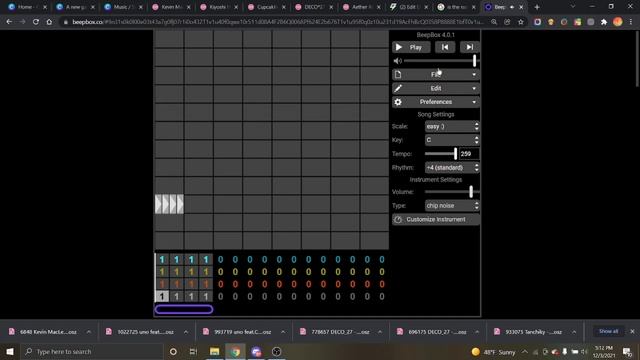Open the File menu dropdown
640x360 pixels.
pos(436,75)
